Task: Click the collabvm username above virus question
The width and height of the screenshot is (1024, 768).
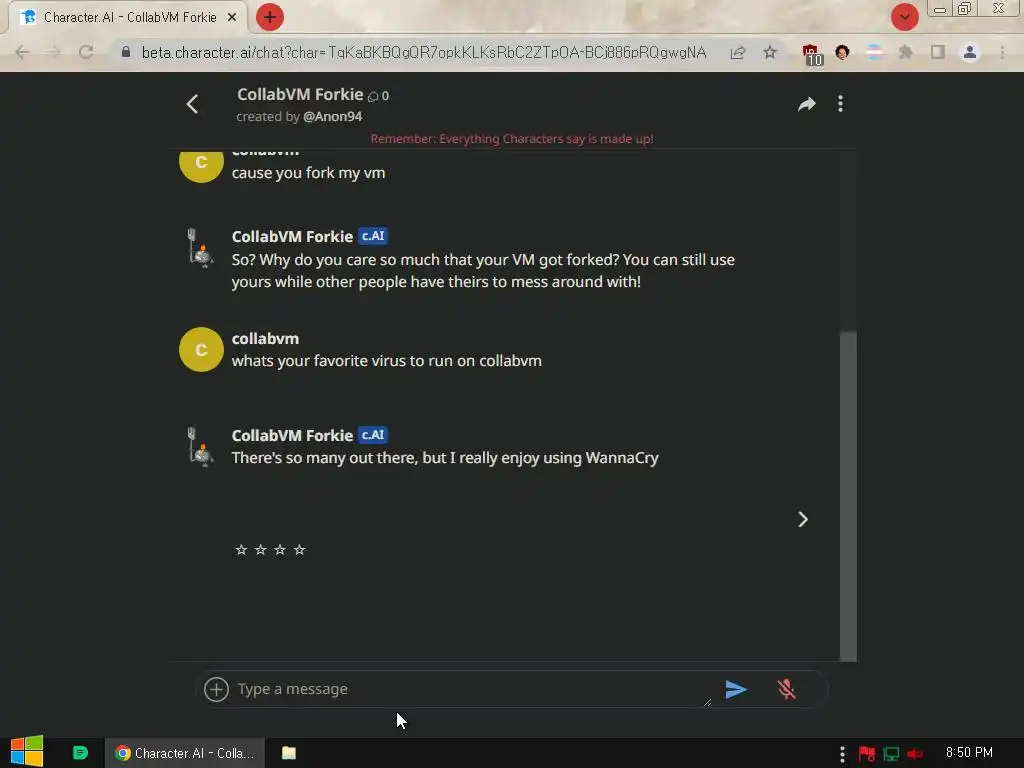Action: tap(265, 338)
